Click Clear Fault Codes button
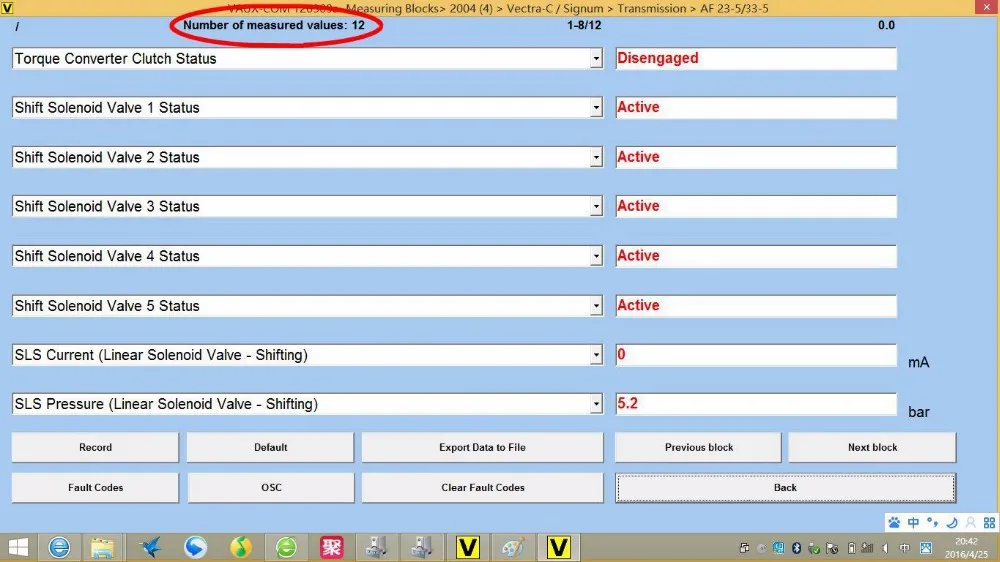 coord(482,487)
